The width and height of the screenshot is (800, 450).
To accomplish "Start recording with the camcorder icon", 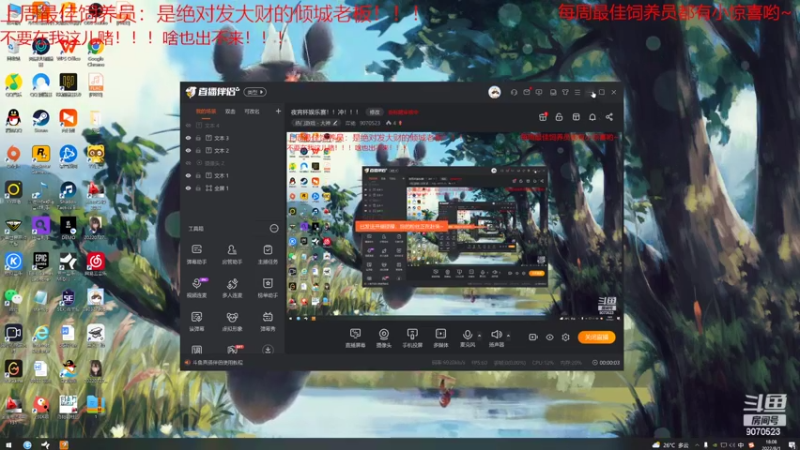I will [533, 337].
